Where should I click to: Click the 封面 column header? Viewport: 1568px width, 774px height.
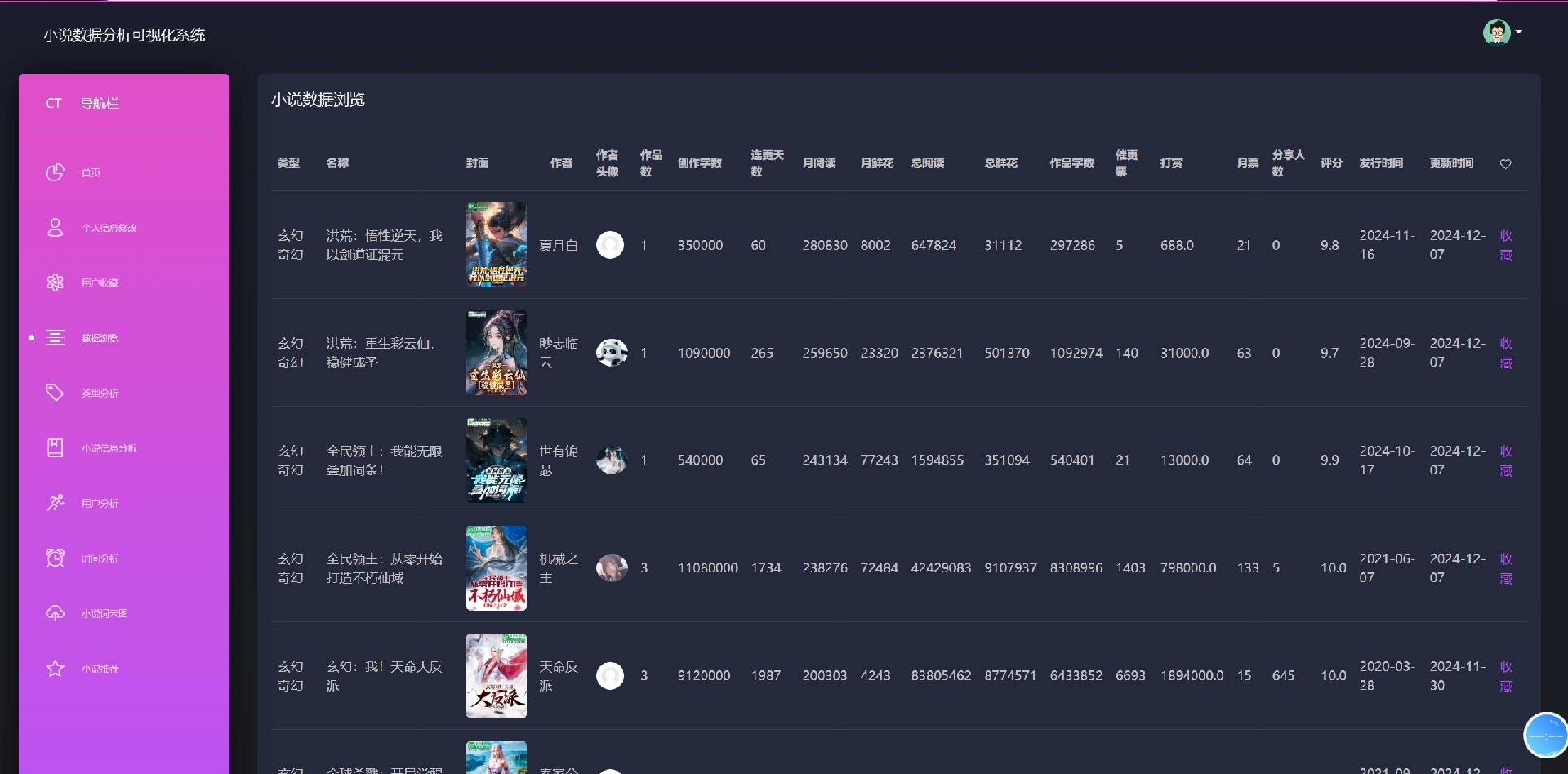(x=478, y=163)
